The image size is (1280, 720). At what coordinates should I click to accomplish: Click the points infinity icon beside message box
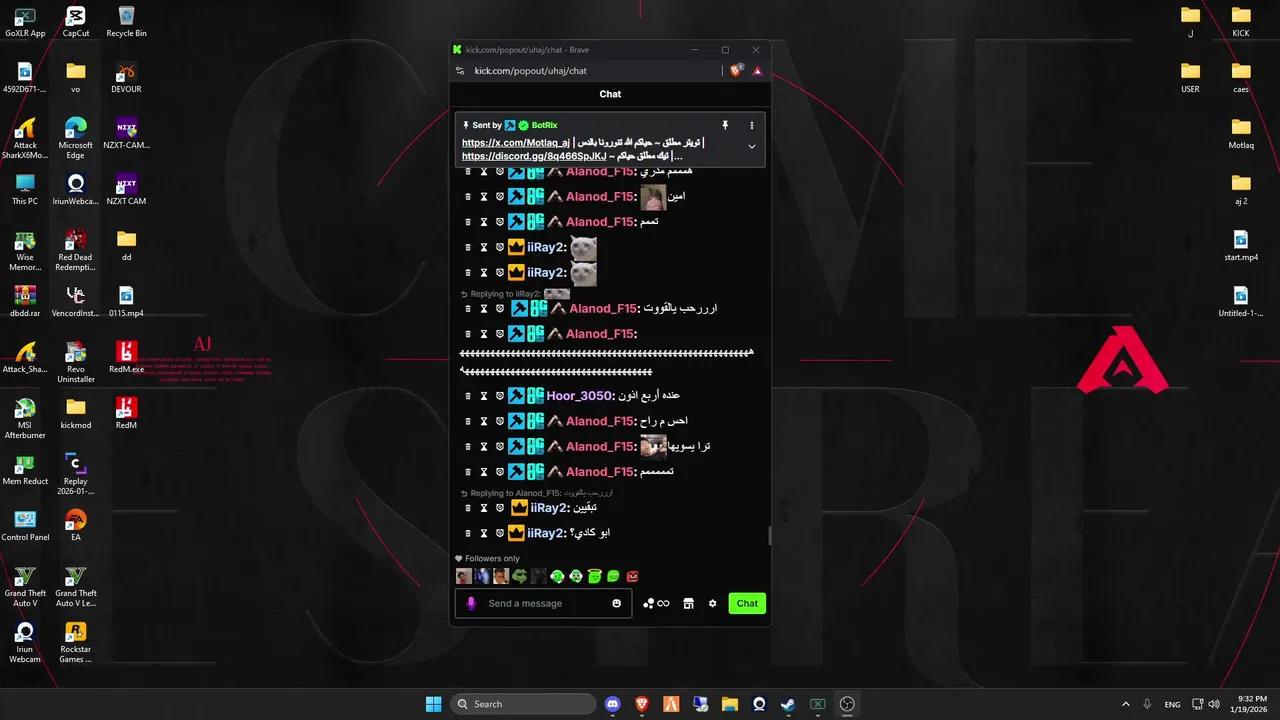click(x=657, y=603)
